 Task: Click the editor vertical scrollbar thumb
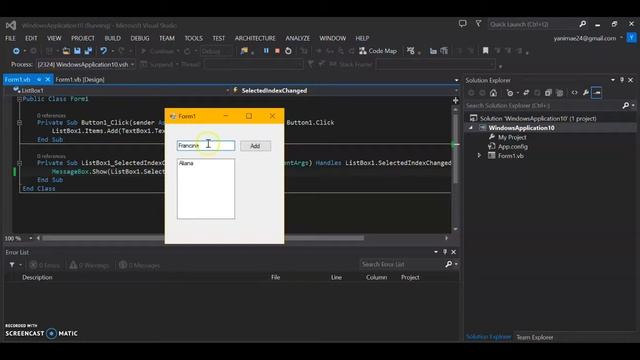(456, 149)
